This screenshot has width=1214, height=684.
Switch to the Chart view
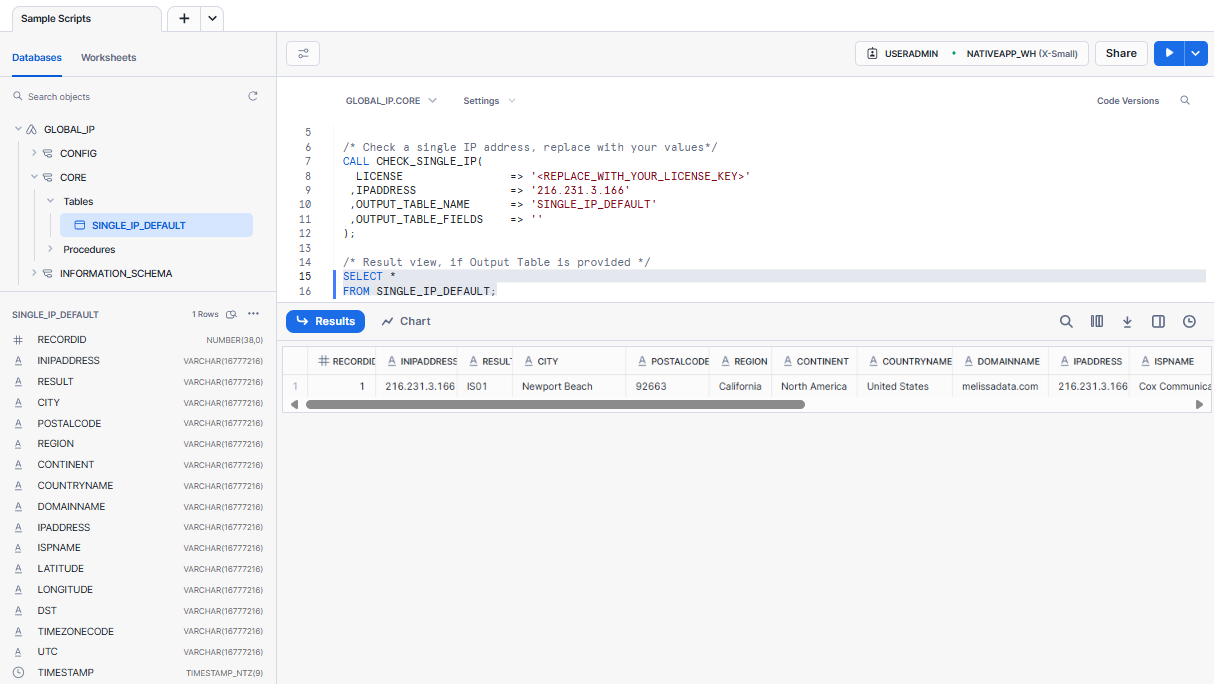(x=406, y=321)
